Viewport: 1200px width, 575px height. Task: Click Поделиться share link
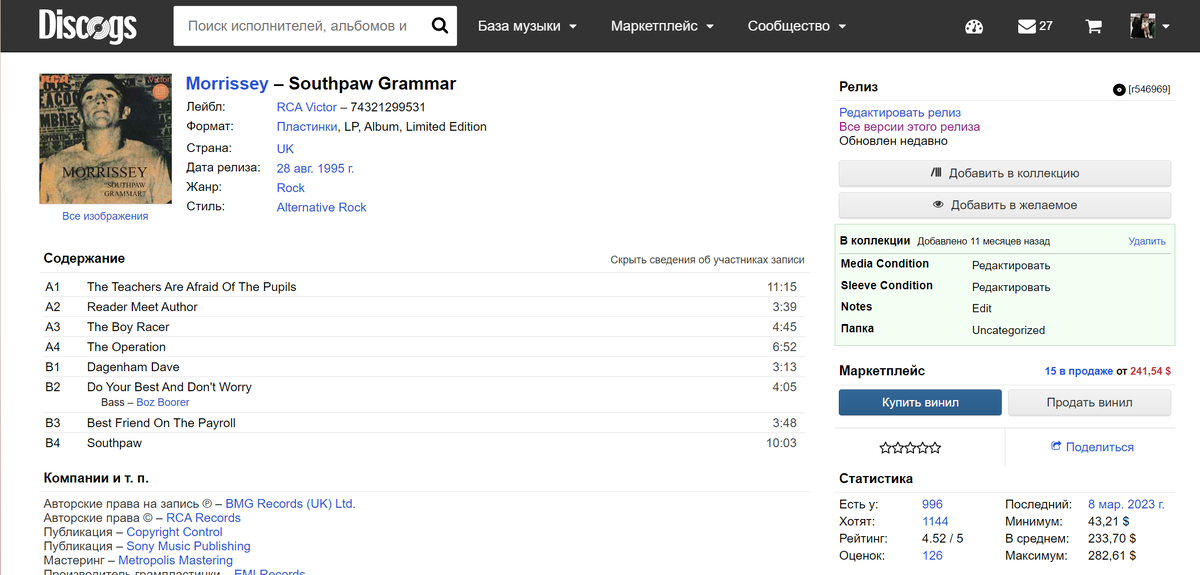1100,447
